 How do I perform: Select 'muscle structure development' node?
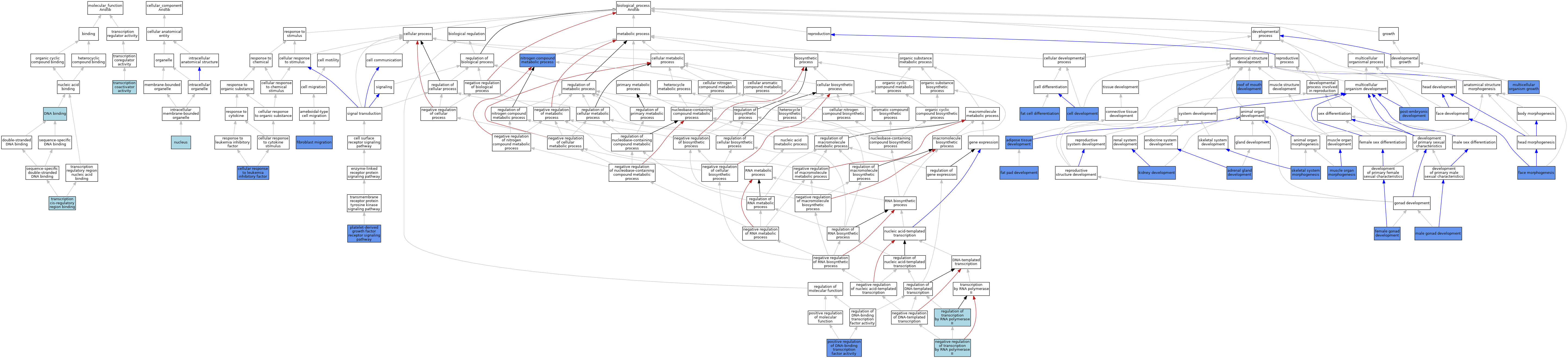[x=1284, y=87]
